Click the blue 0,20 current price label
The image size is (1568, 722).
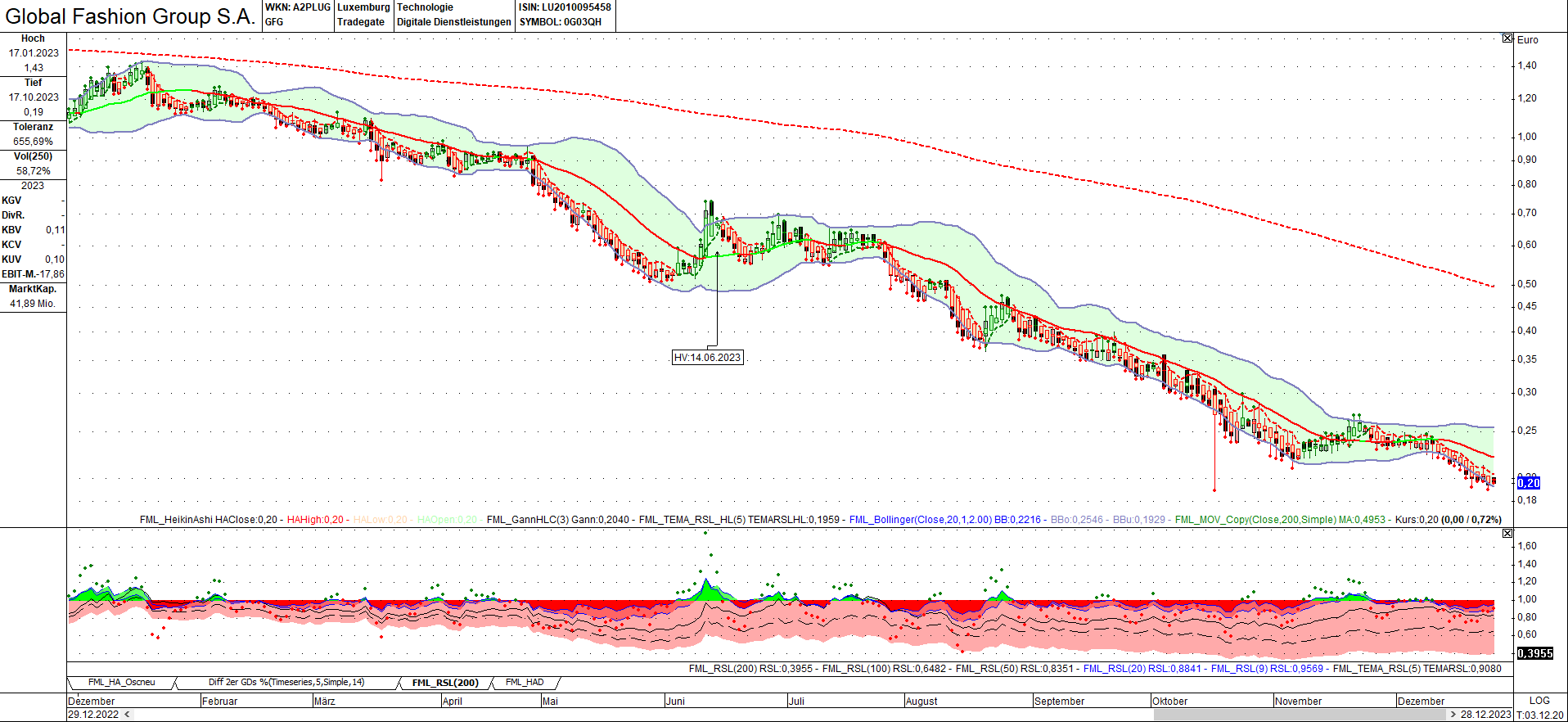[1529, 483]
